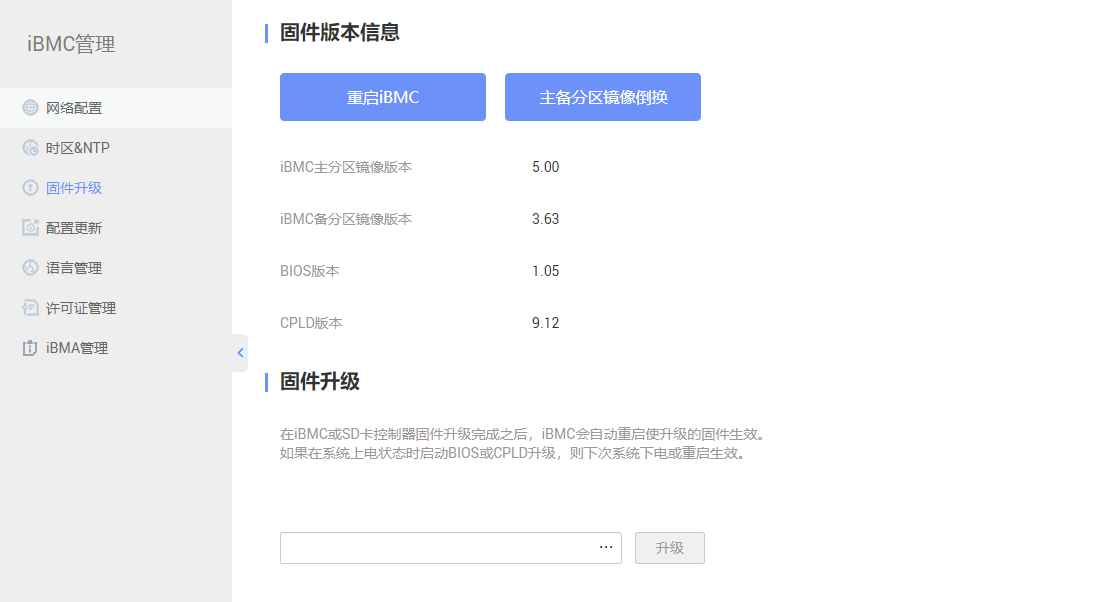Click the backup image version 3.63
Viewport: 1110px width, 602px height.
(x=546, y=219)
